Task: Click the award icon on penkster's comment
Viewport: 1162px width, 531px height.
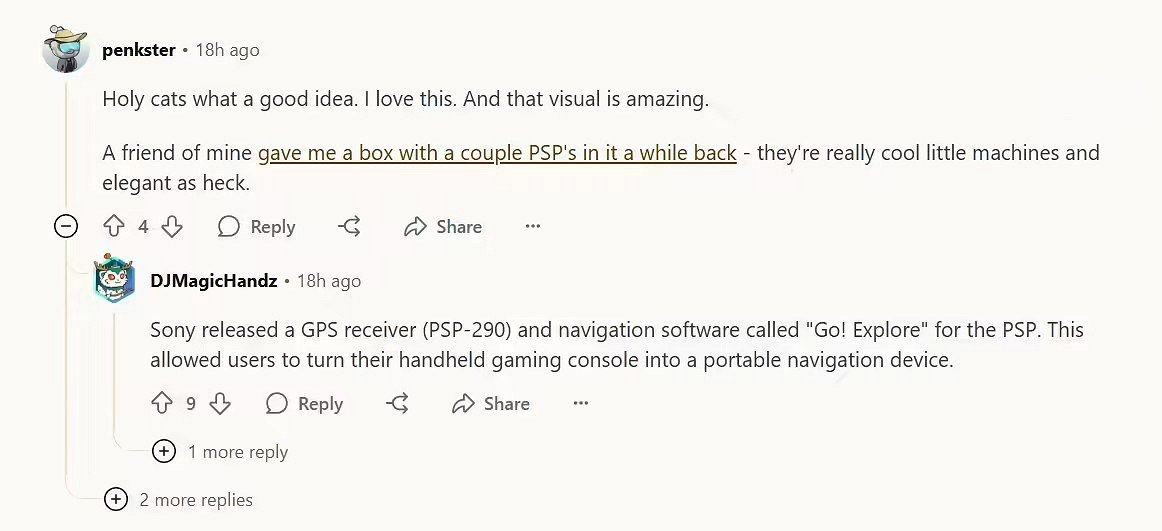Action: click(349, 227)
